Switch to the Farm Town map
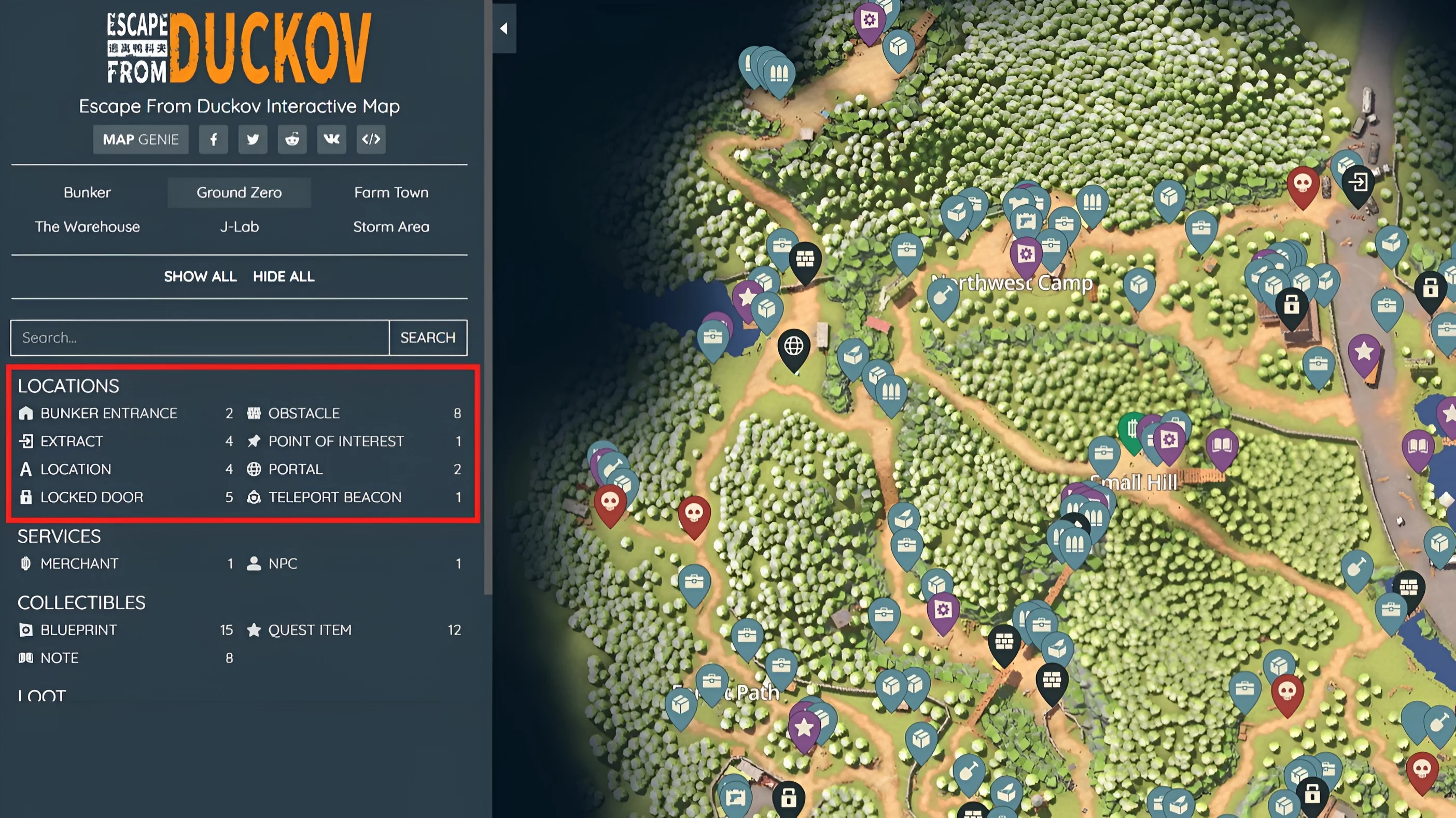The width and height of the screenshot is (1456, 818). [391, 193]
